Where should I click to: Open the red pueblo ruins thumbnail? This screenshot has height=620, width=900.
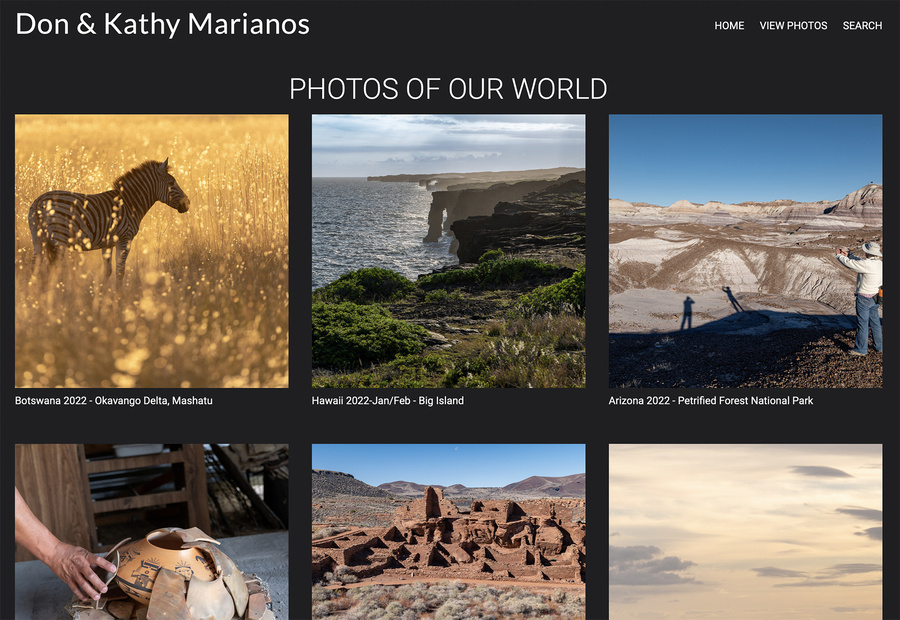(448, 532)
